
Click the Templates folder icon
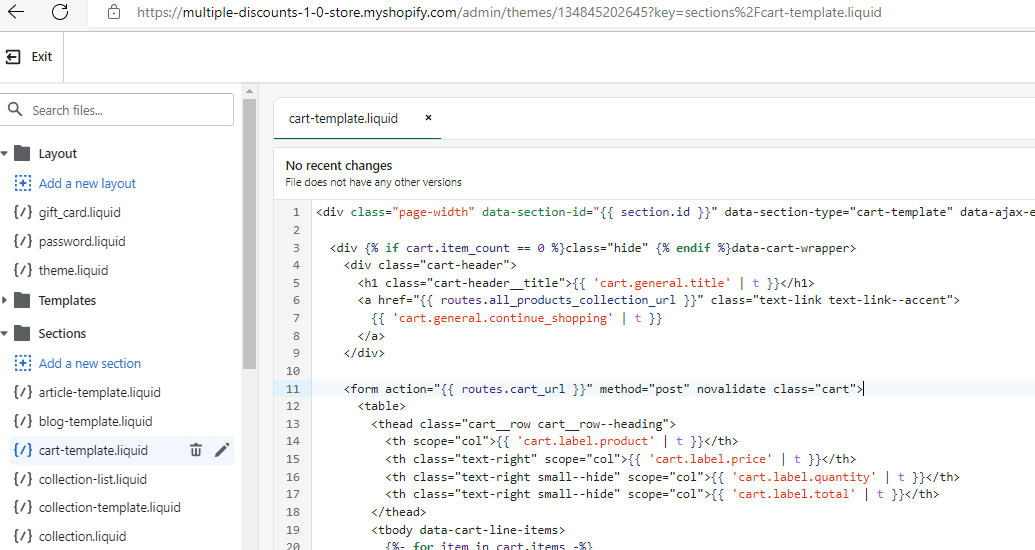coord(22,300)
